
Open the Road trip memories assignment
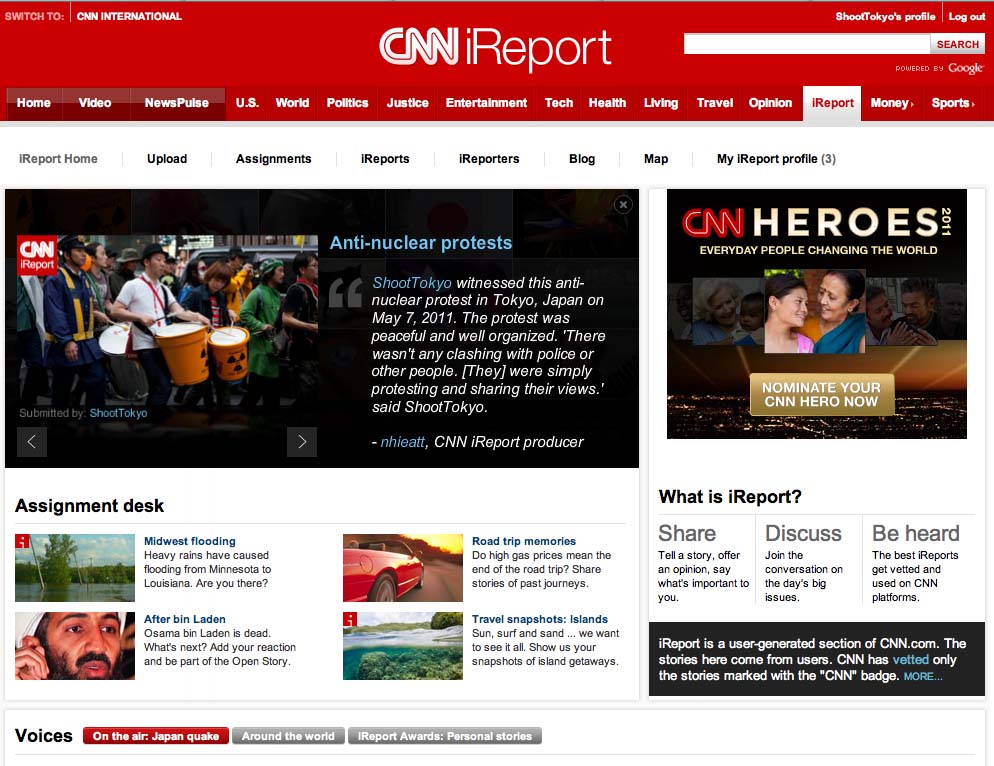pos(524,541)
